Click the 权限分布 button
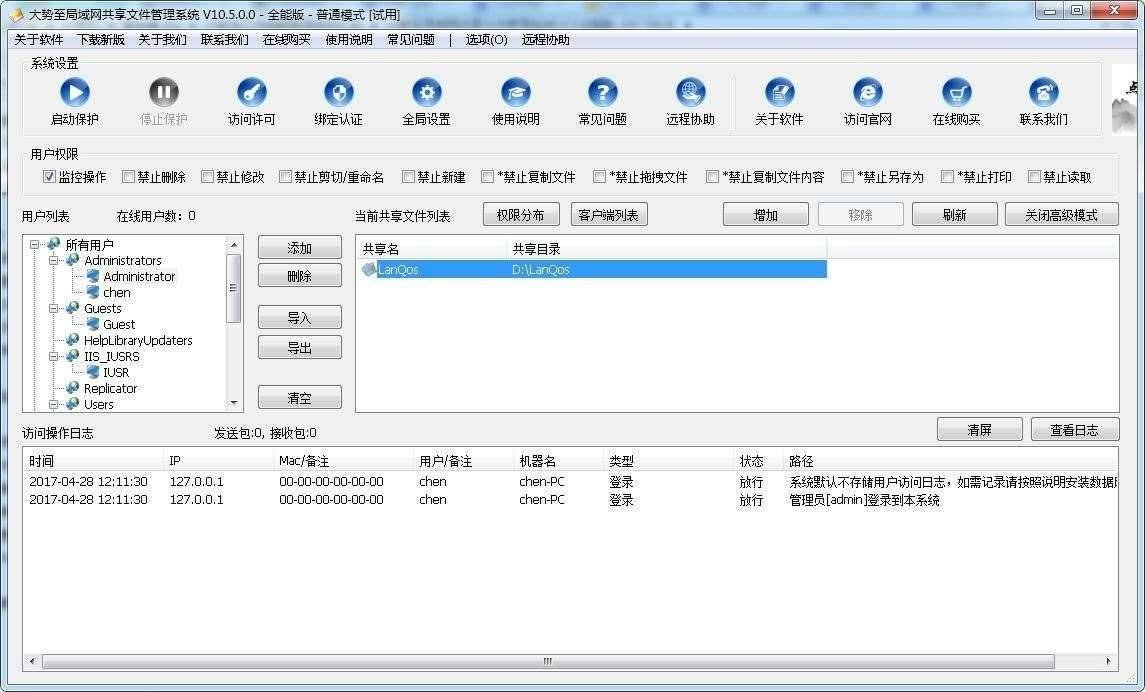This screenshot has height=692, width=1145. 521,215
